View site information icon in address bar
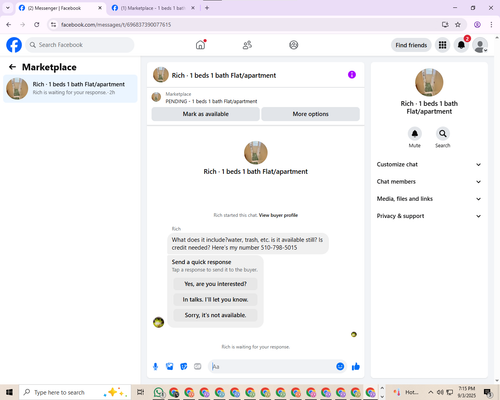Screen dimensions: 500x400 tap(54, 24)
